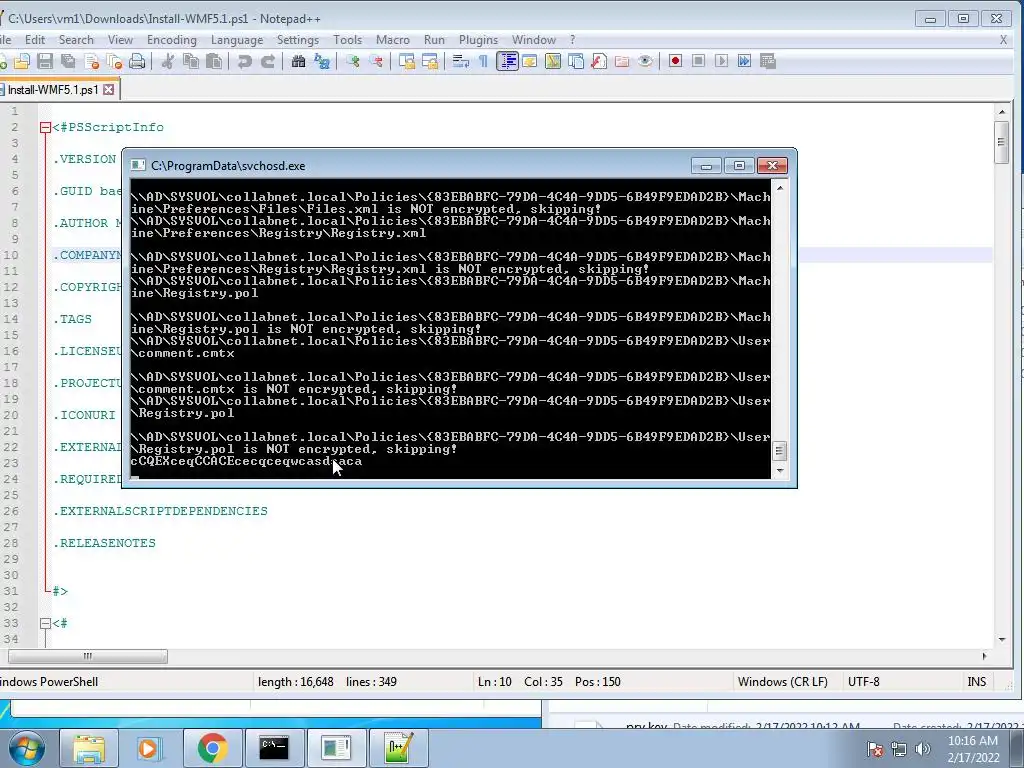Image resolution: width=1024 pixels, height=768 pixels.
Task: Toggle synchronized vertical scrolling icon
Action: point(406,61)
